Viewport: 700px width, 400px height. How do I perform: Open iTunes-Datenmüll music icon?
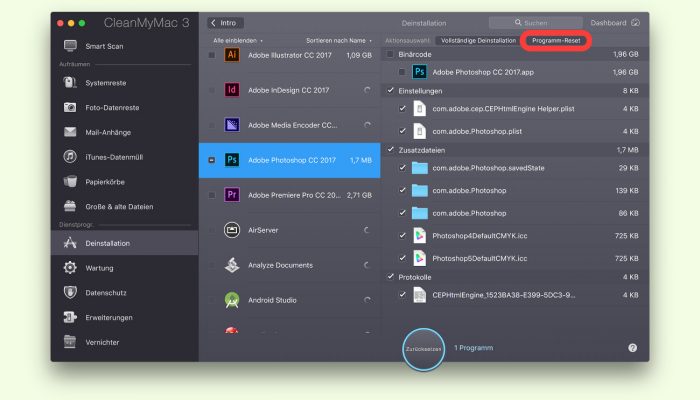click(70, 157)
